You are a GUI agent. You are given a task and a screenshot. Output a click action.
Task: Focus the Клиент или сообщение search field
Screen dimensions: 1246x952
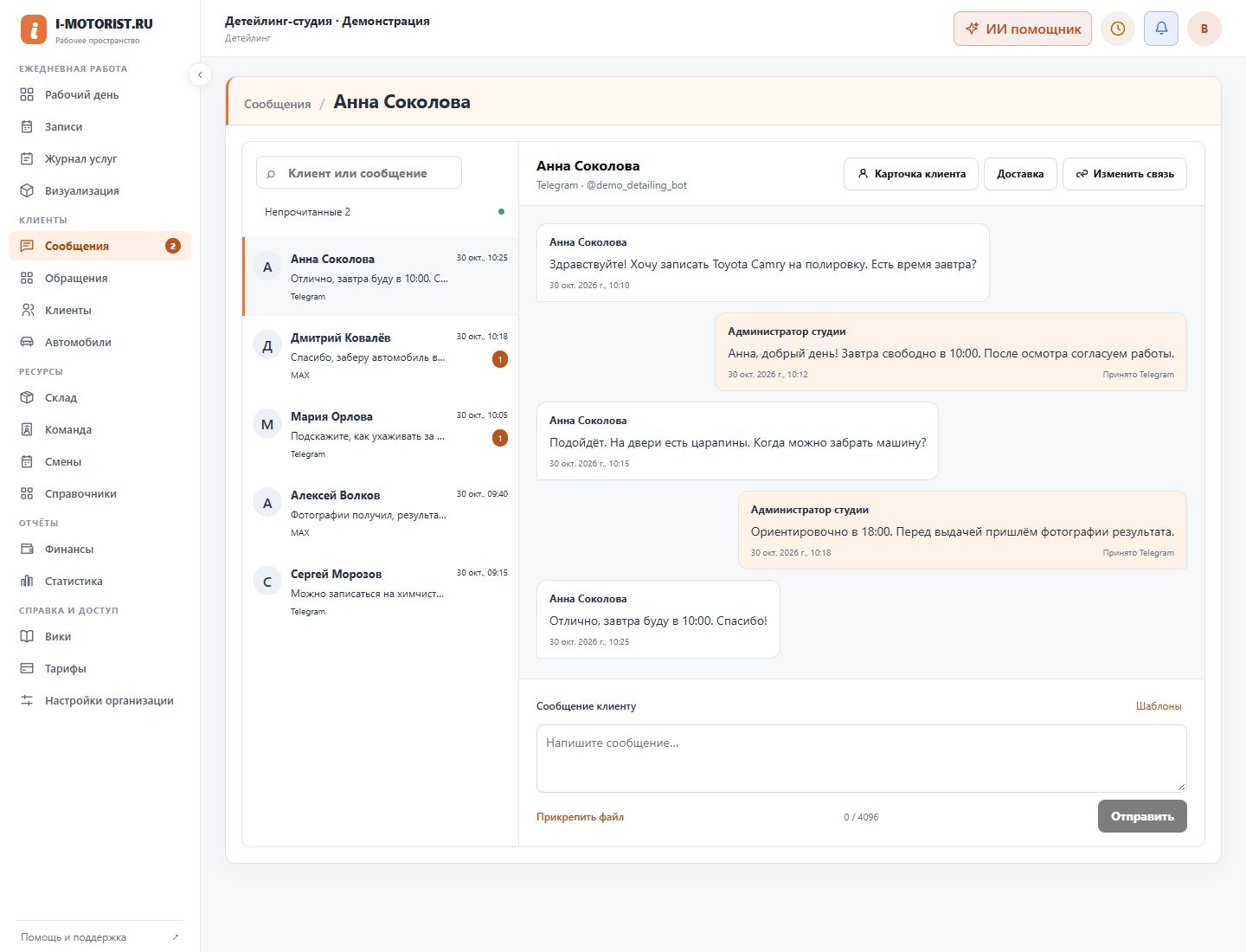(359, 172)
